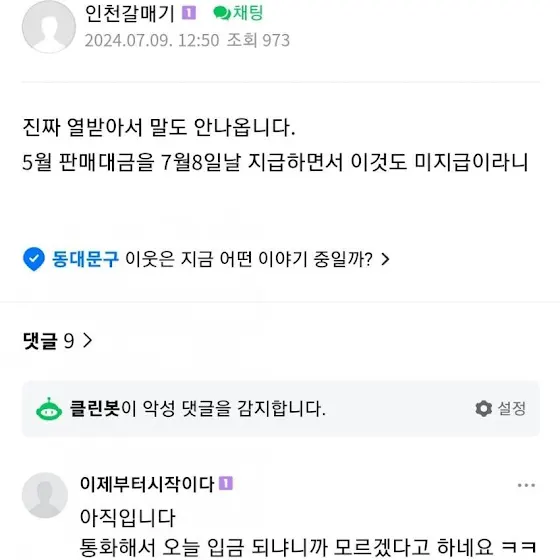Click the green 클린봇 robot icon
This screenshot has height=560, width=560.
(49, 409)
